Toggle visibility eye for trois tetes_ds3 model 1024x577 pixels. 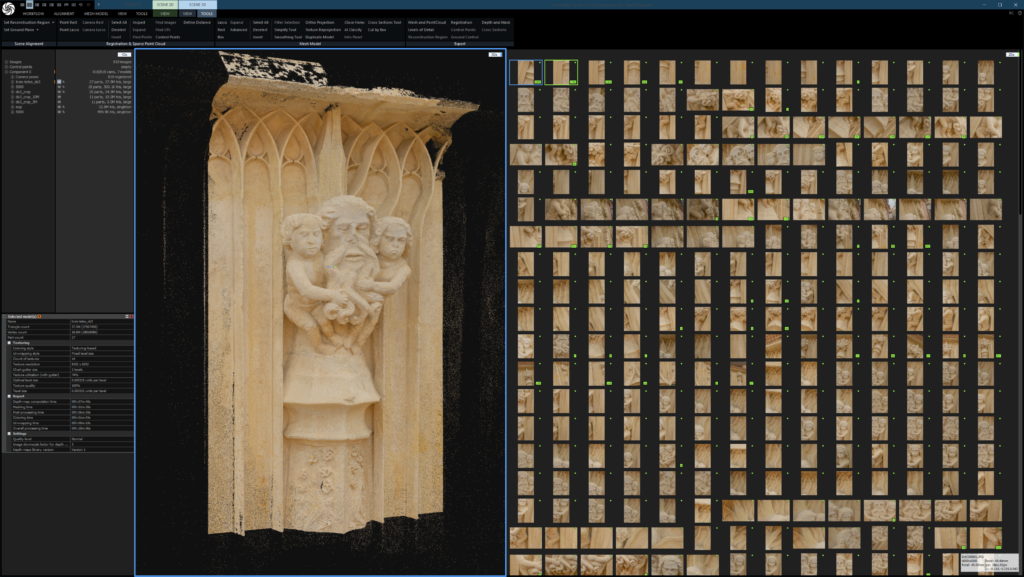59,82
